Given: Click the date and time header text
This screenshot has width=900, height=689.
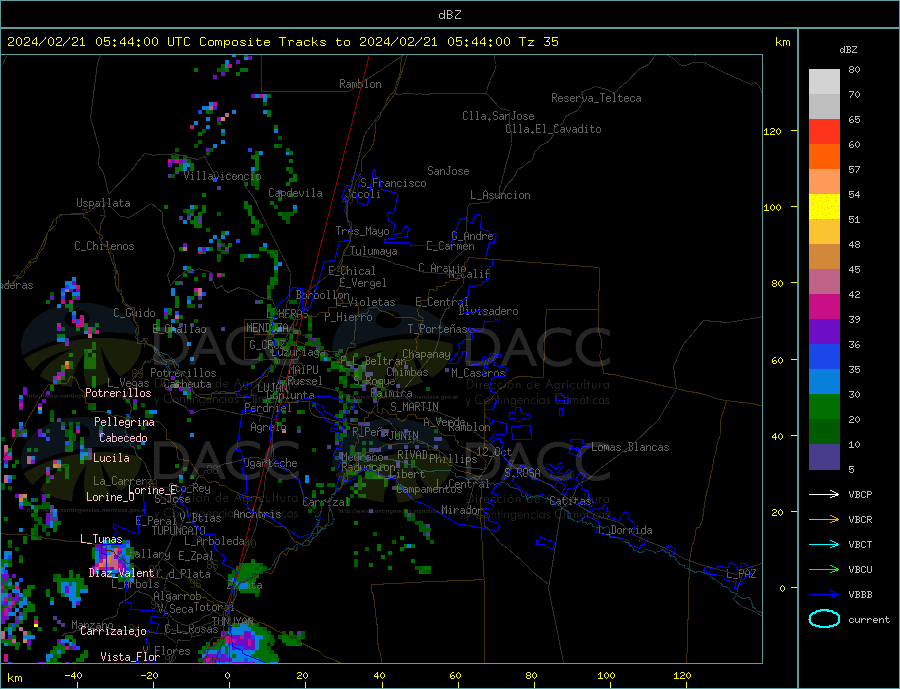Looking at the screenshot, I should click(x=283, y=41).
